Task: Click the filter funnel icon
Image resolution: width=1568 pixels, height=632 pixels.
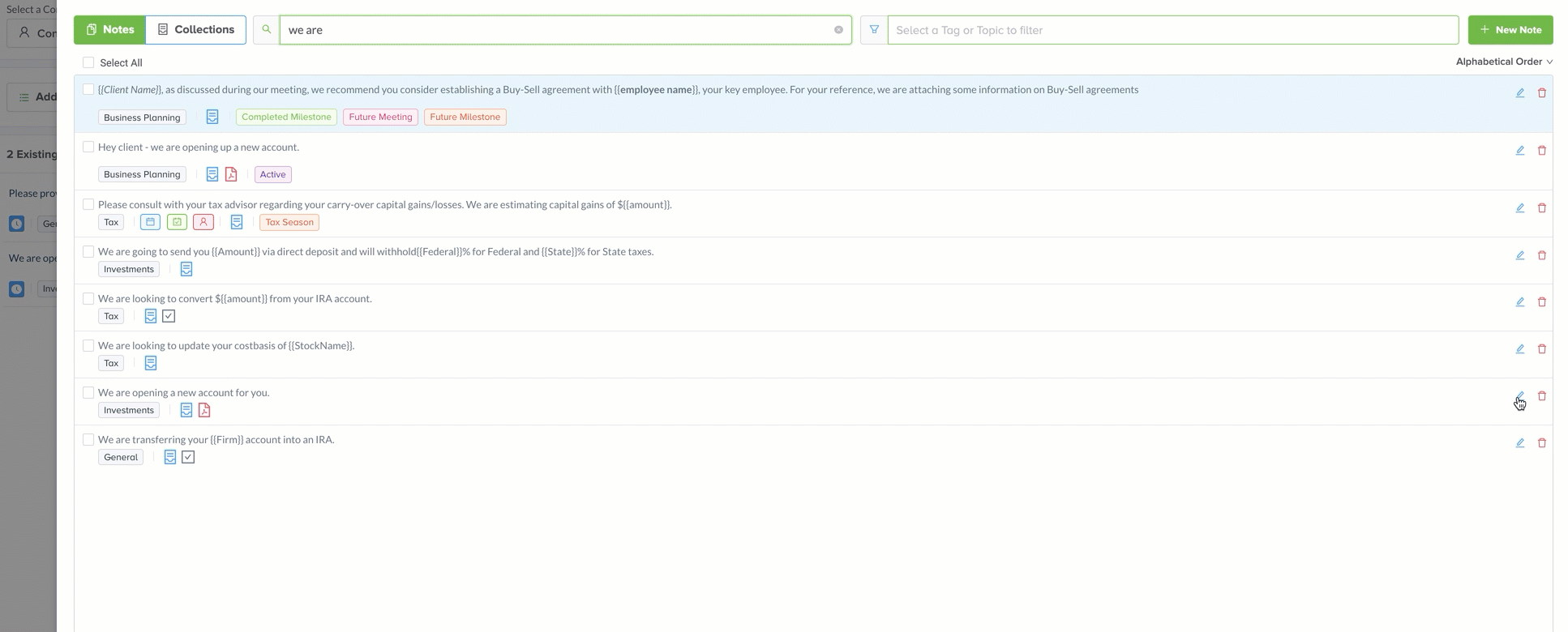Action: click(874, 30)
